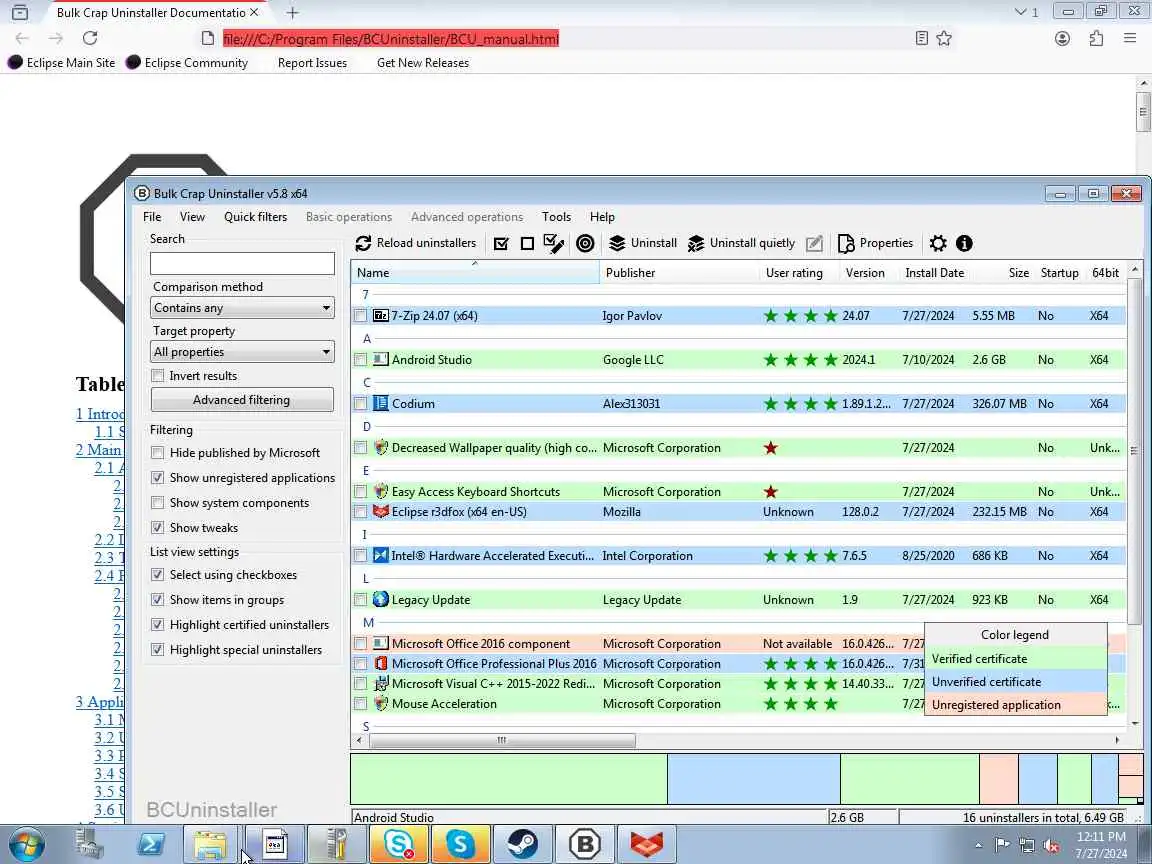Click into the Search text field
This screenshot has height=864, width=1152.
coord(242,264)
